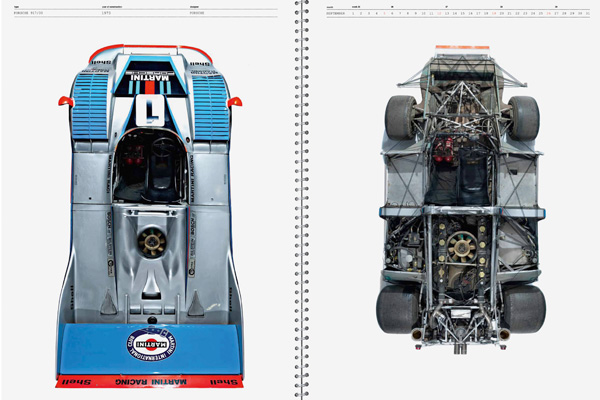The width and height of the screenshot is (600, 400).
Task: Click the bare chassis car photo
Action: tap(461, 199)
